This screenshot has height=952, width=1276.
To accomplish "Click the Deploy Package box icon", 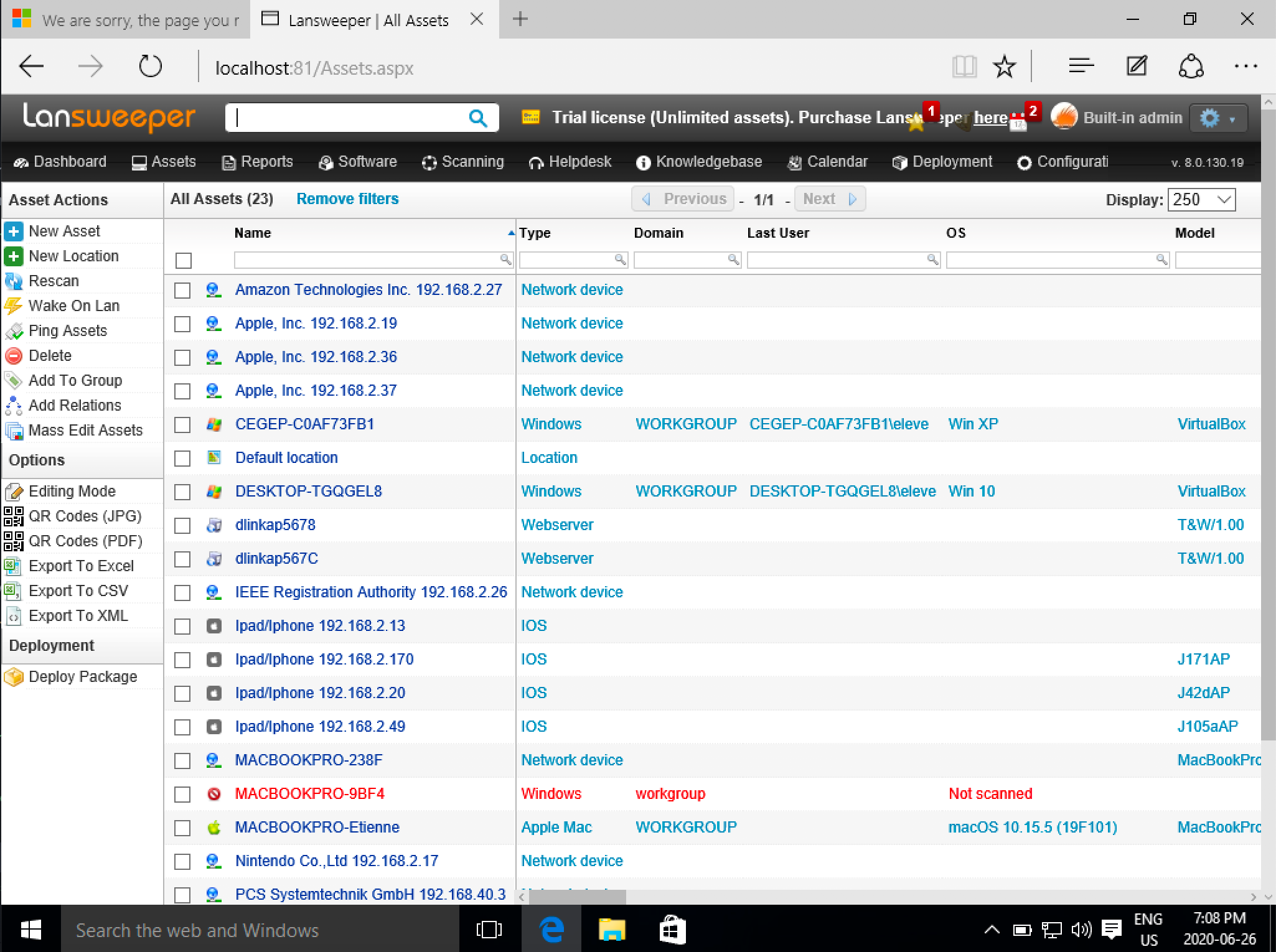I will pyautogui.click(x=14, y=677).
